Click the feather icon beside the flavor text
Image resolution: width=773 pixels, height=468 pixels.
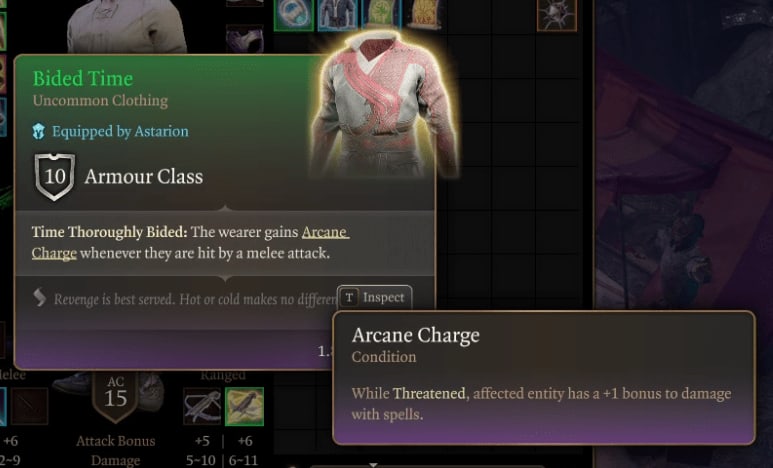tap(39, 297)
